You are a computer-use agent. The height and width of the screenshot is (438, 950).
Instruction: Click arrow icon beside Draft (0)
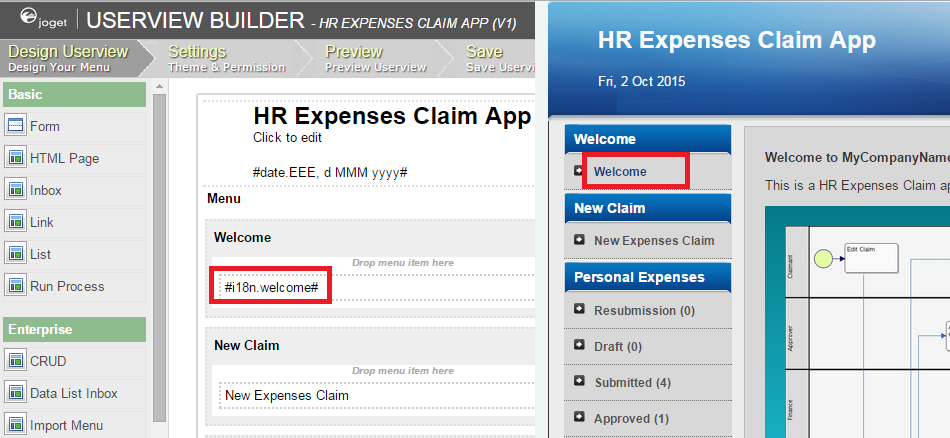579,345
